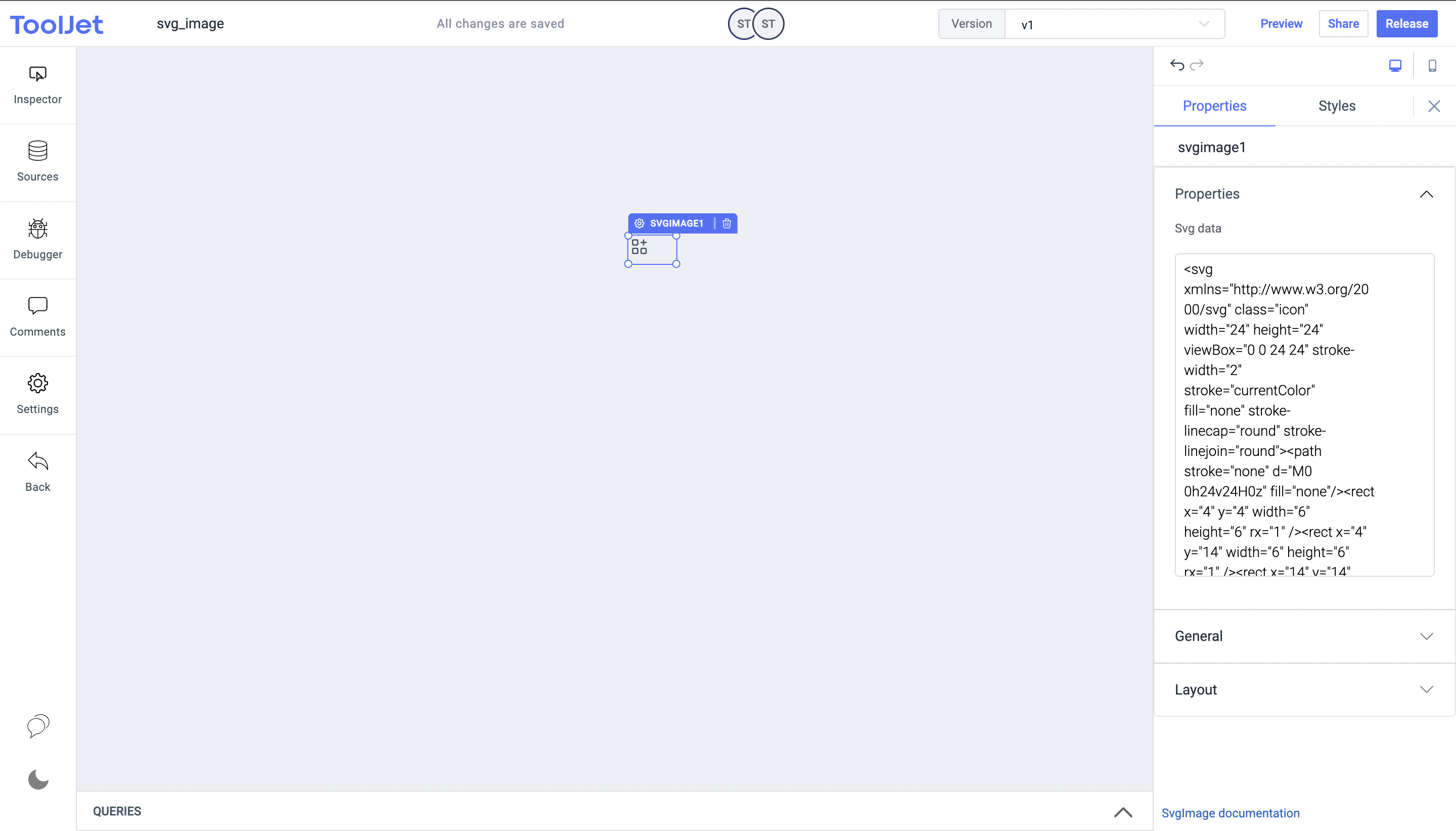Viewport: 1456px width, 831px height.
Task: Collapse the Properties section
Action: pos(1426,194)
